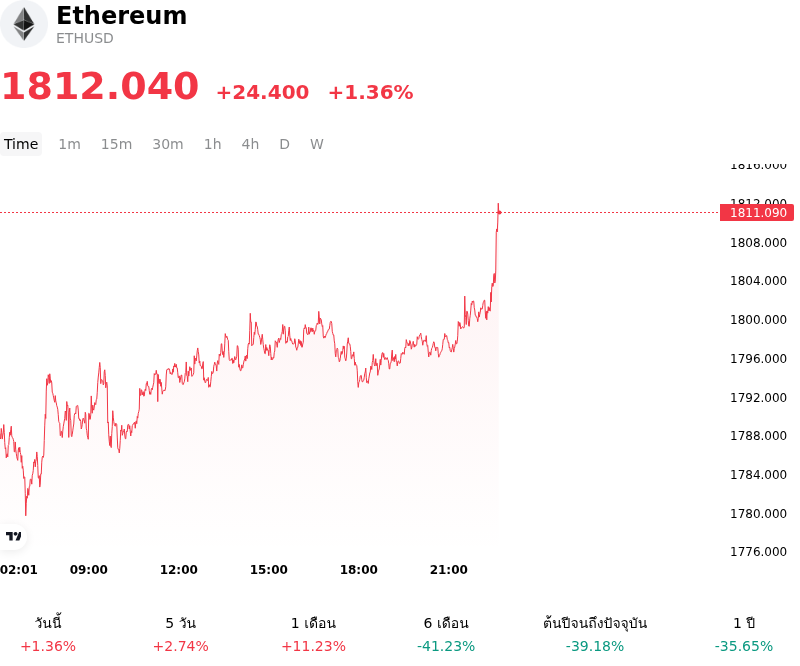Switch to the 1m interval
This screenshot has height=666, width=800.
pyautogui.click(x=69, y=144)
